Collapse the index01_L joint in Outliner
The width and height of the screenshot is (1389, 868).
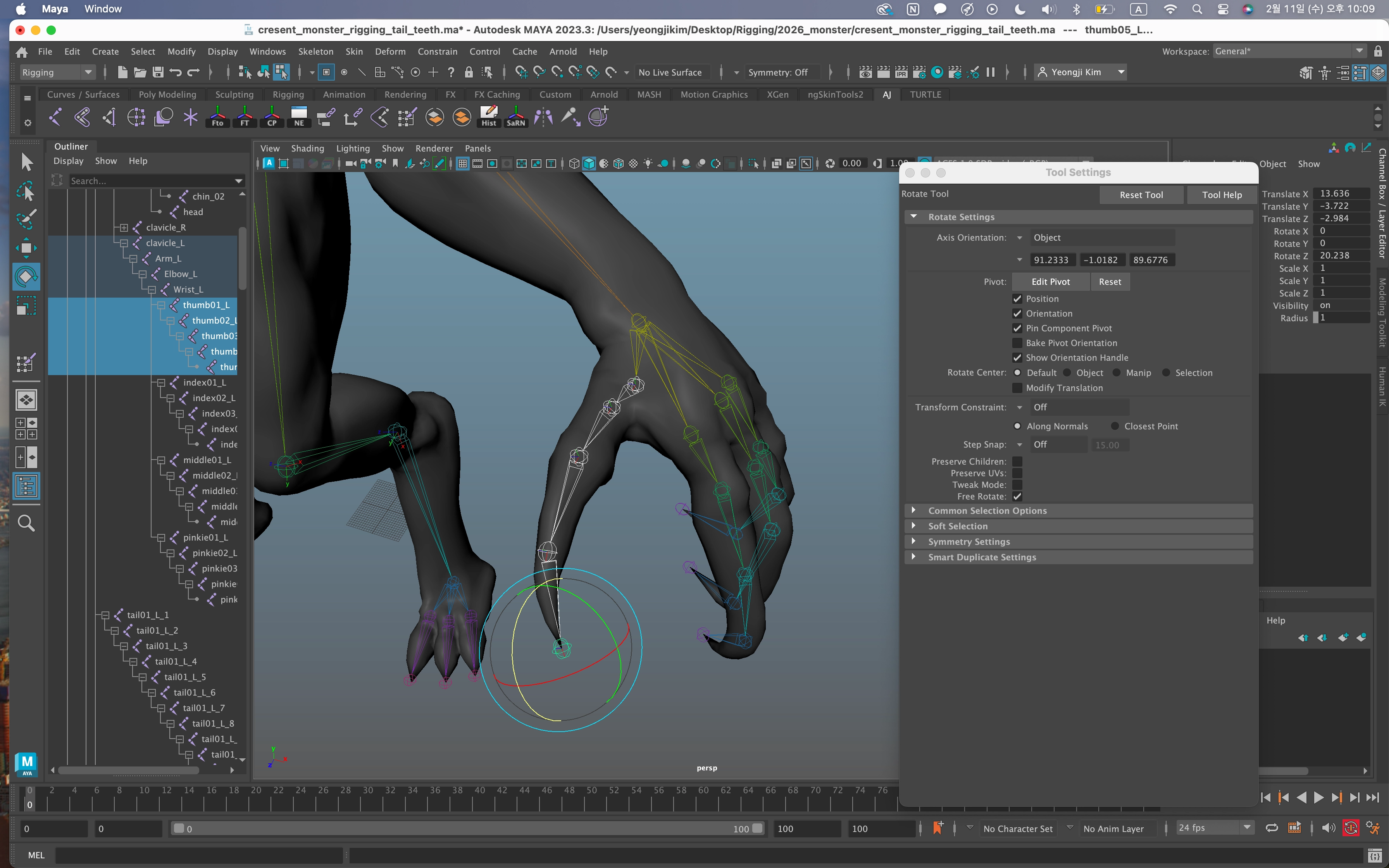[161, 382]
